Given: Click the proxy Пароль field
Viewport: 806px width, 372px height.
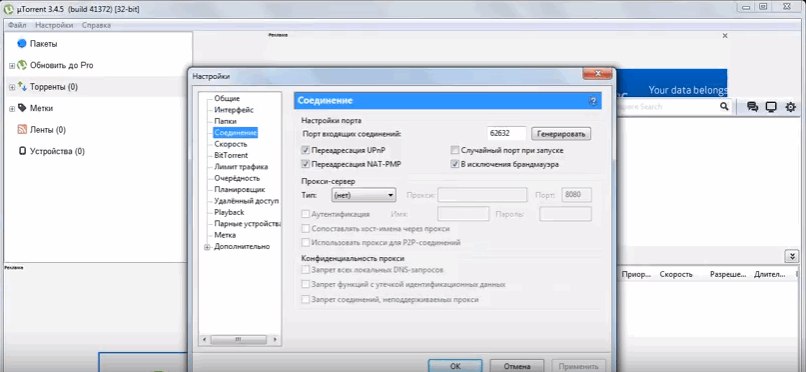Looking at the screenshot, I should pos(565,214).
